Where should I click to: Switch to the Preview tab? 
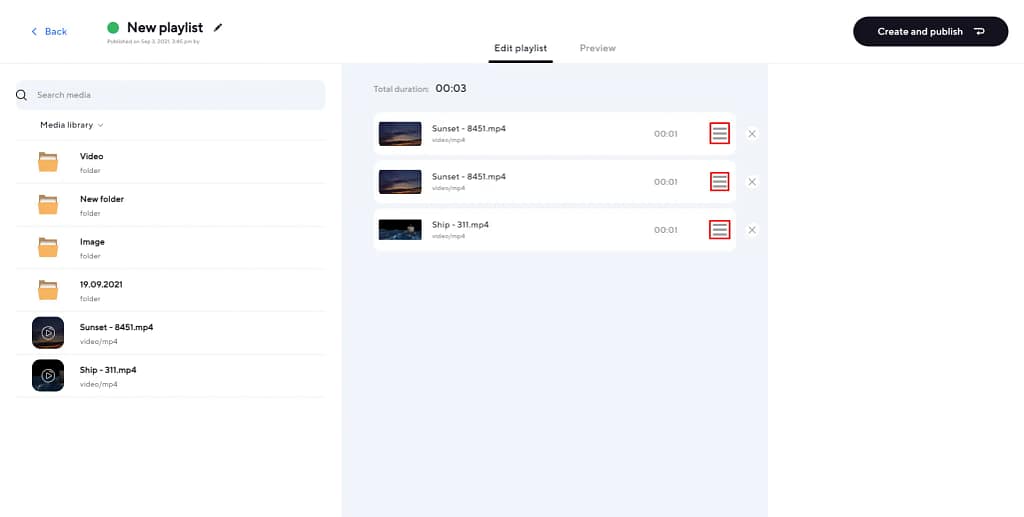click(597, 48)
